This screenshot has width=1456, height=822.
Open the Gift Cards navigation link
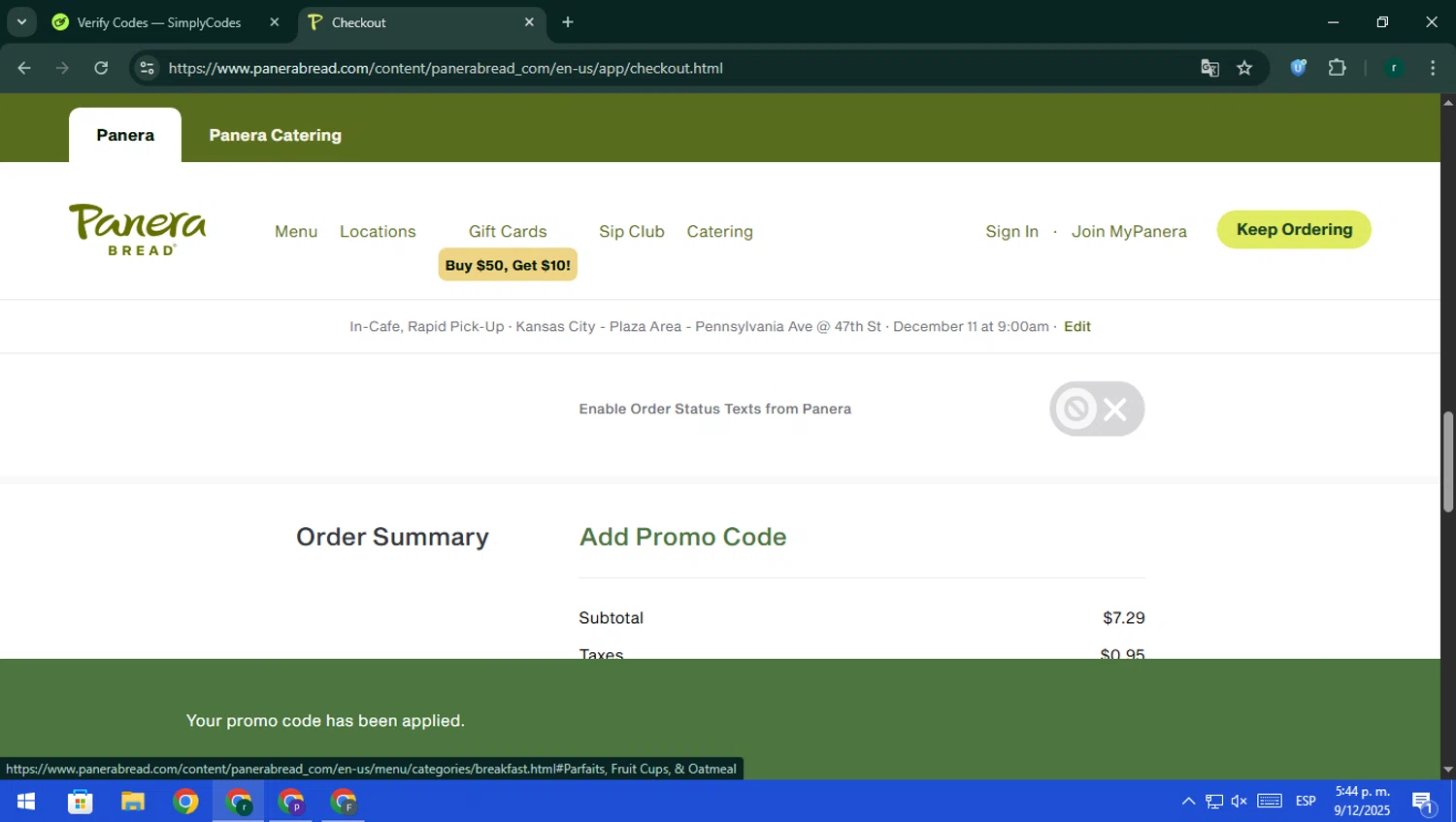point(508,231)
